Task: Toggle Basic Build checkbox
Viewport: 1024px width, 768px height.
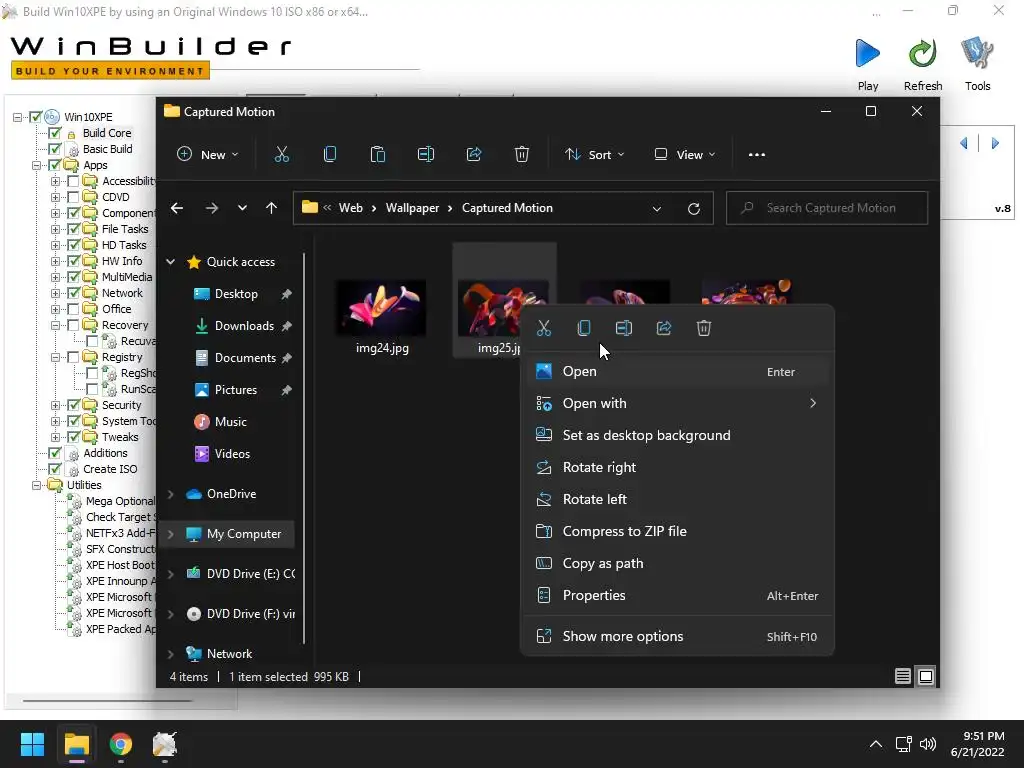Action: 55,149
